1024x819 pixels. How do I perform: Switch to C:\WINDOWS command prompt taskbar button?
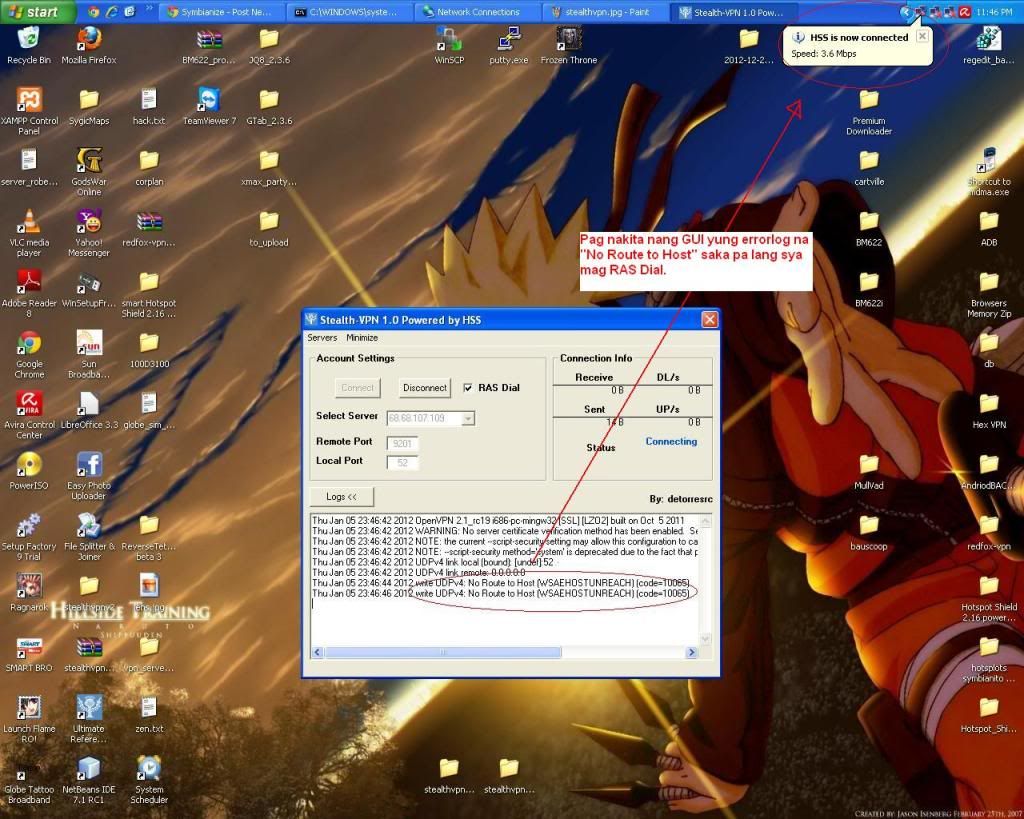point(349,12)
